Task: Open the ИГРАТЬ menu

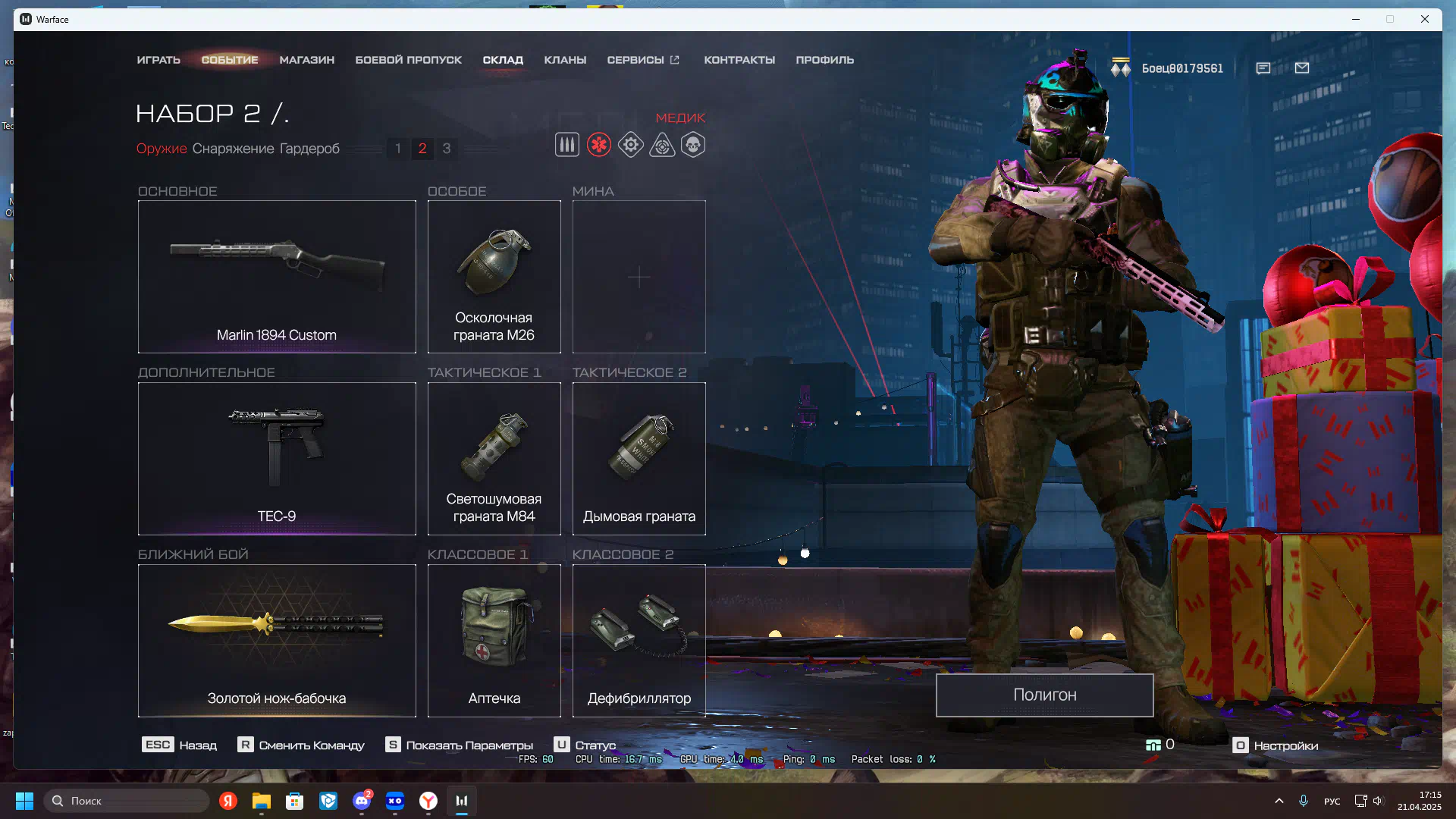Action: click(158, 60)
